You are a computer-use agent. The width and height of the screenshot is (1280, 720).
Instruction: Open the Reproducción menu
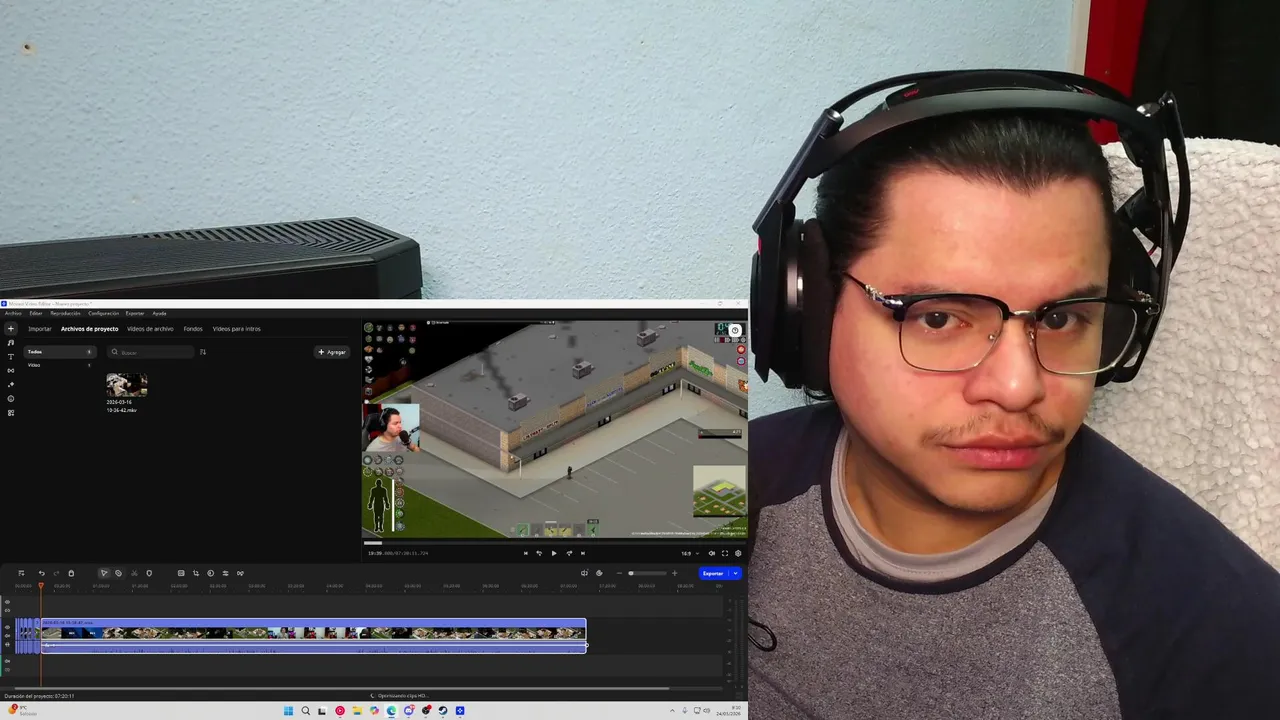click(x=65, y=313)
